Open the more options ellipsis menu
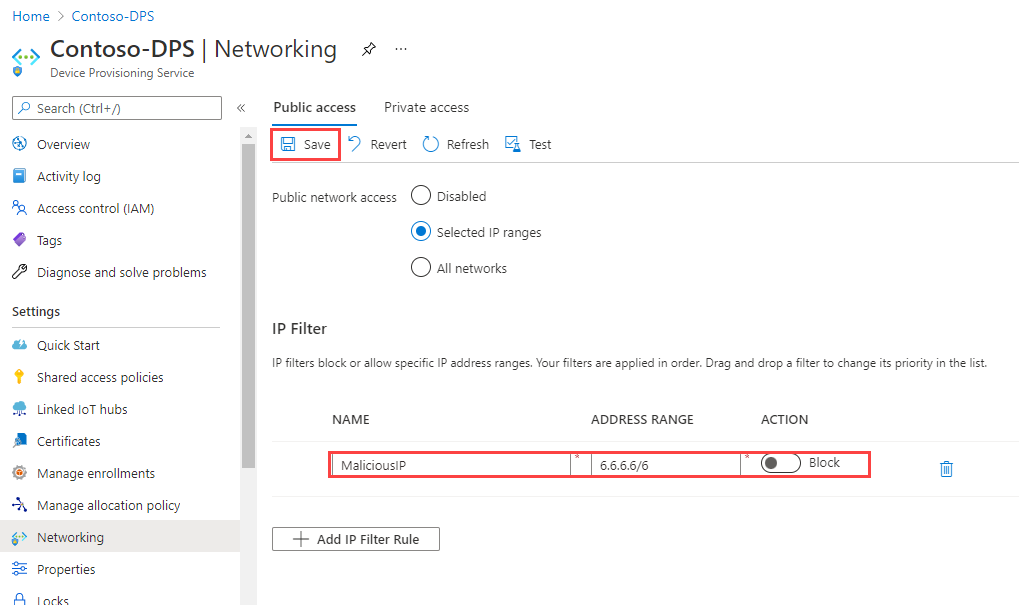Image resolution: width=1019 pixels, height=605 pixels. tap(400, 48)
